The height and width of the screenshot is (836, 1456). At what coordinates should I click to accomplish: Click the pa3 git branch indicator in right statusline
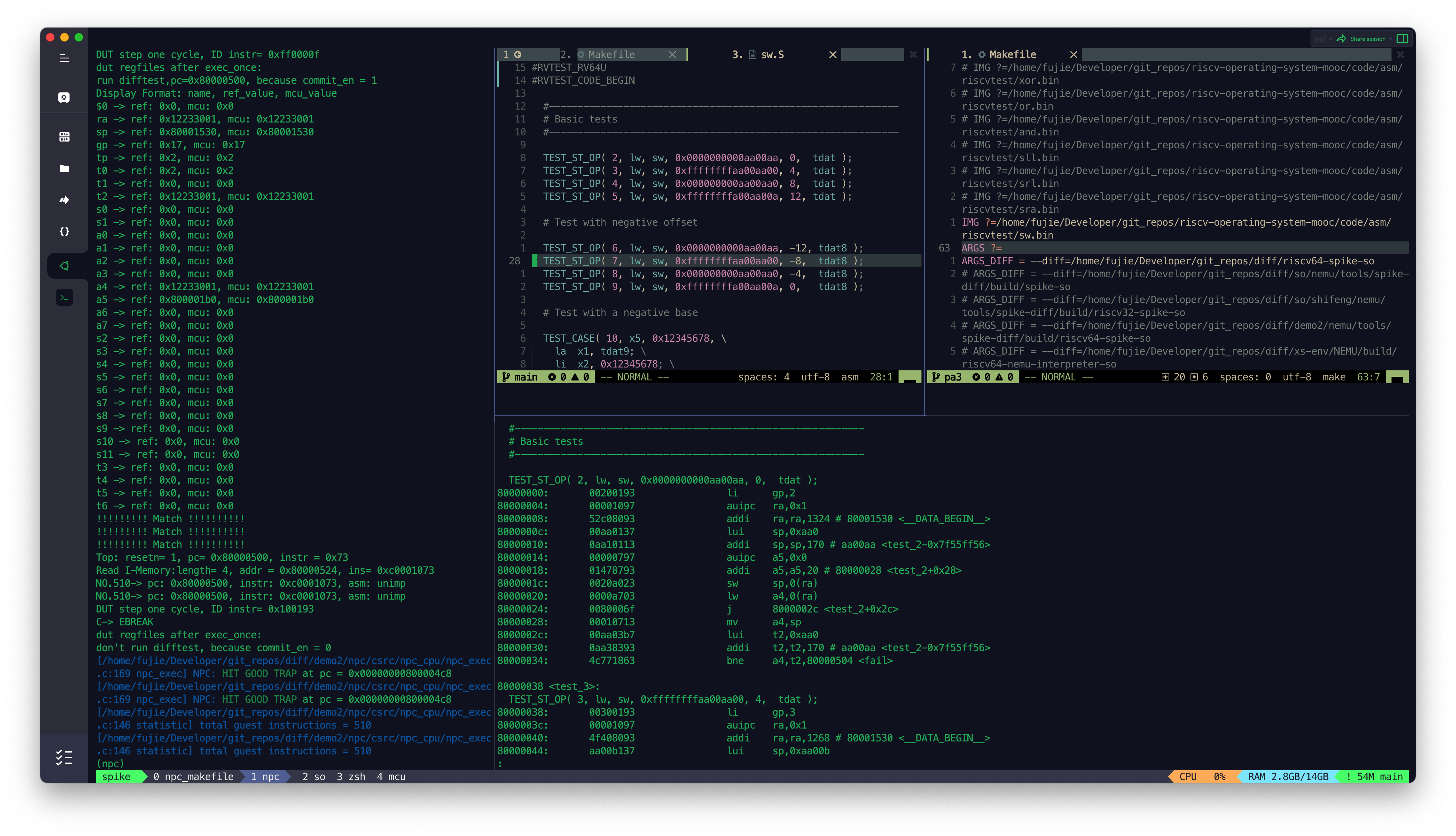click(947, 377)
